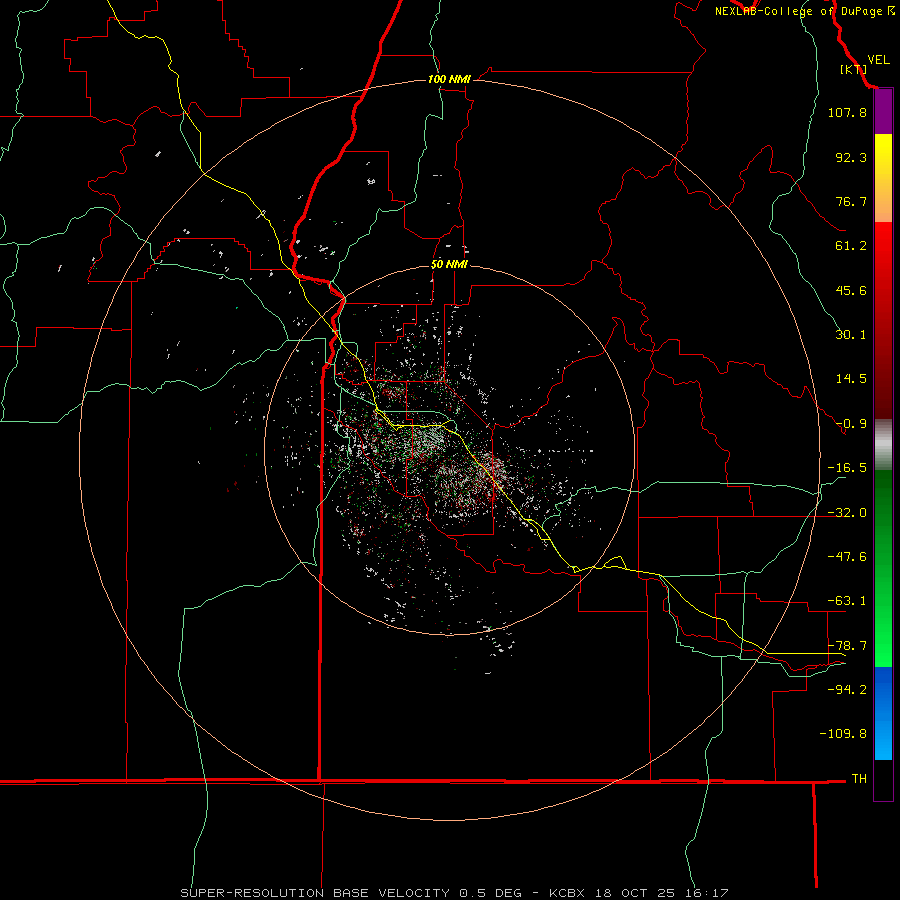This screenshot has width=900, height=900.
Task: Click the gray near-zero segment of color bar
Action: (883, 445)
